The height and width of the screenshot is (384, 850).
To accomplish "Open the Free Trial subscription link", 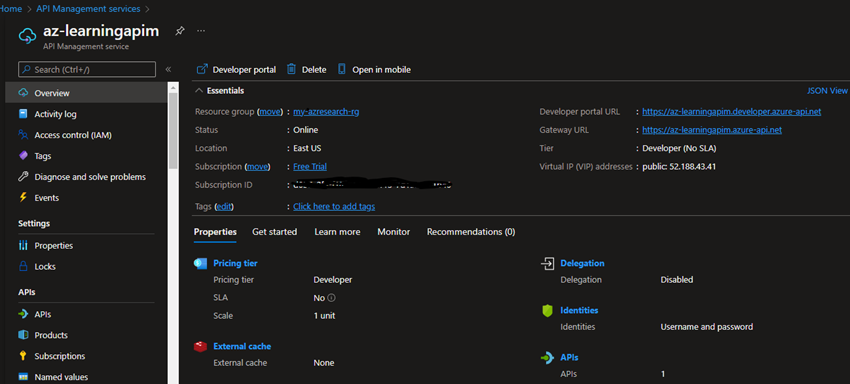I will (x=310, y=167).
